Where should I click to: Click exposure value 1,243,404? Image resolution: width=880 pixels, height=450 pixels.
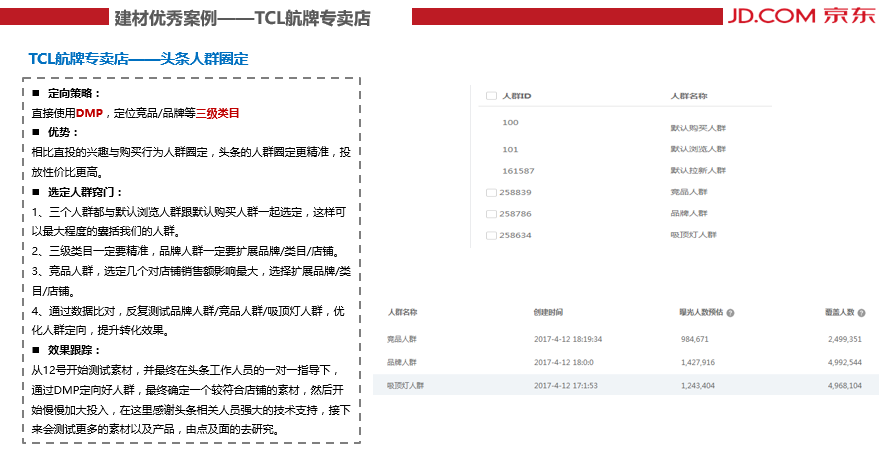[698, 385]
